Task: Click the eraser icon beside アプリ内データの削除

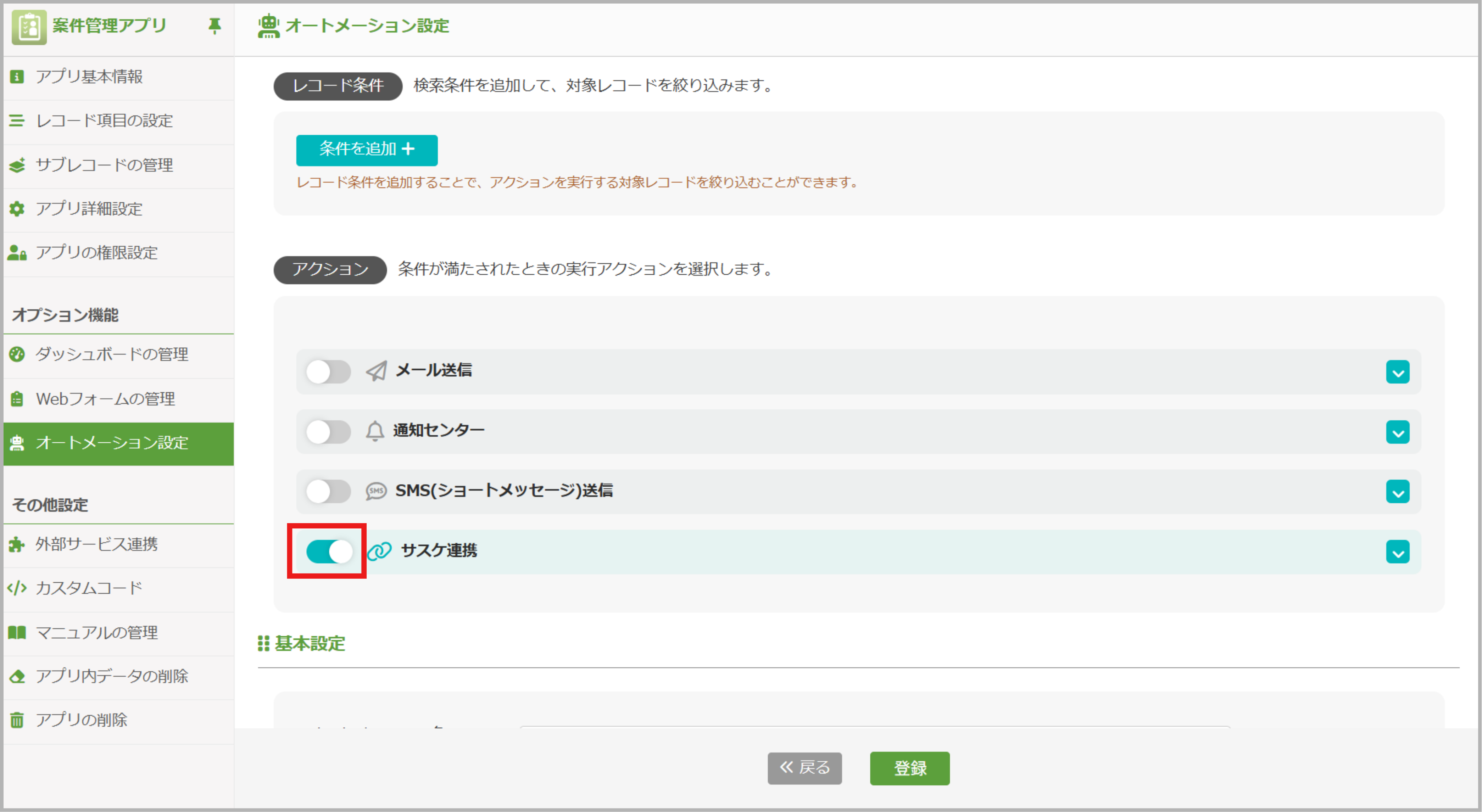Action: click(x=17, y=676)
